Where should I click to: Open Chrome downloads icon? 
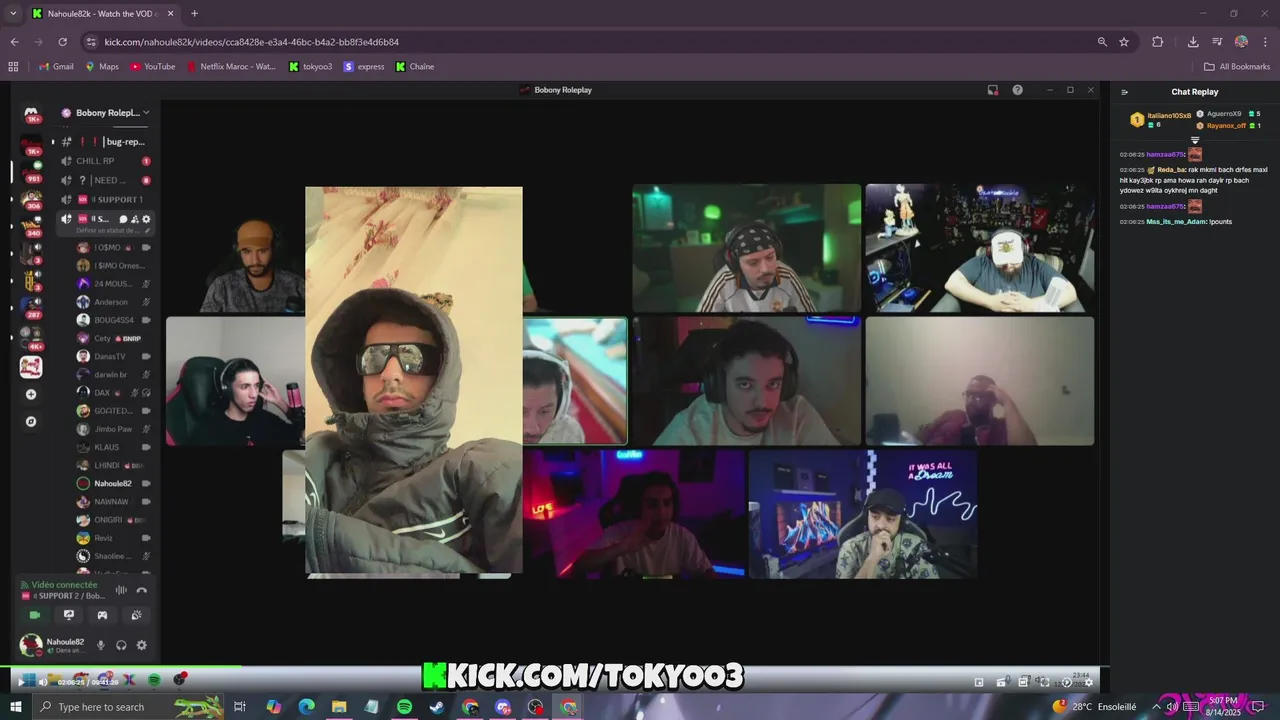(x=1193, y=42)
